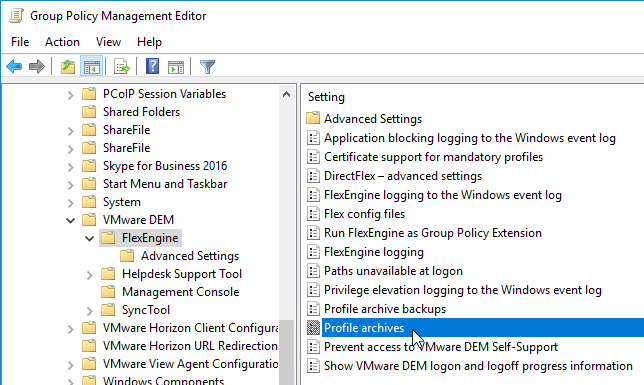Select Management Console tree item

coord(180,292)
